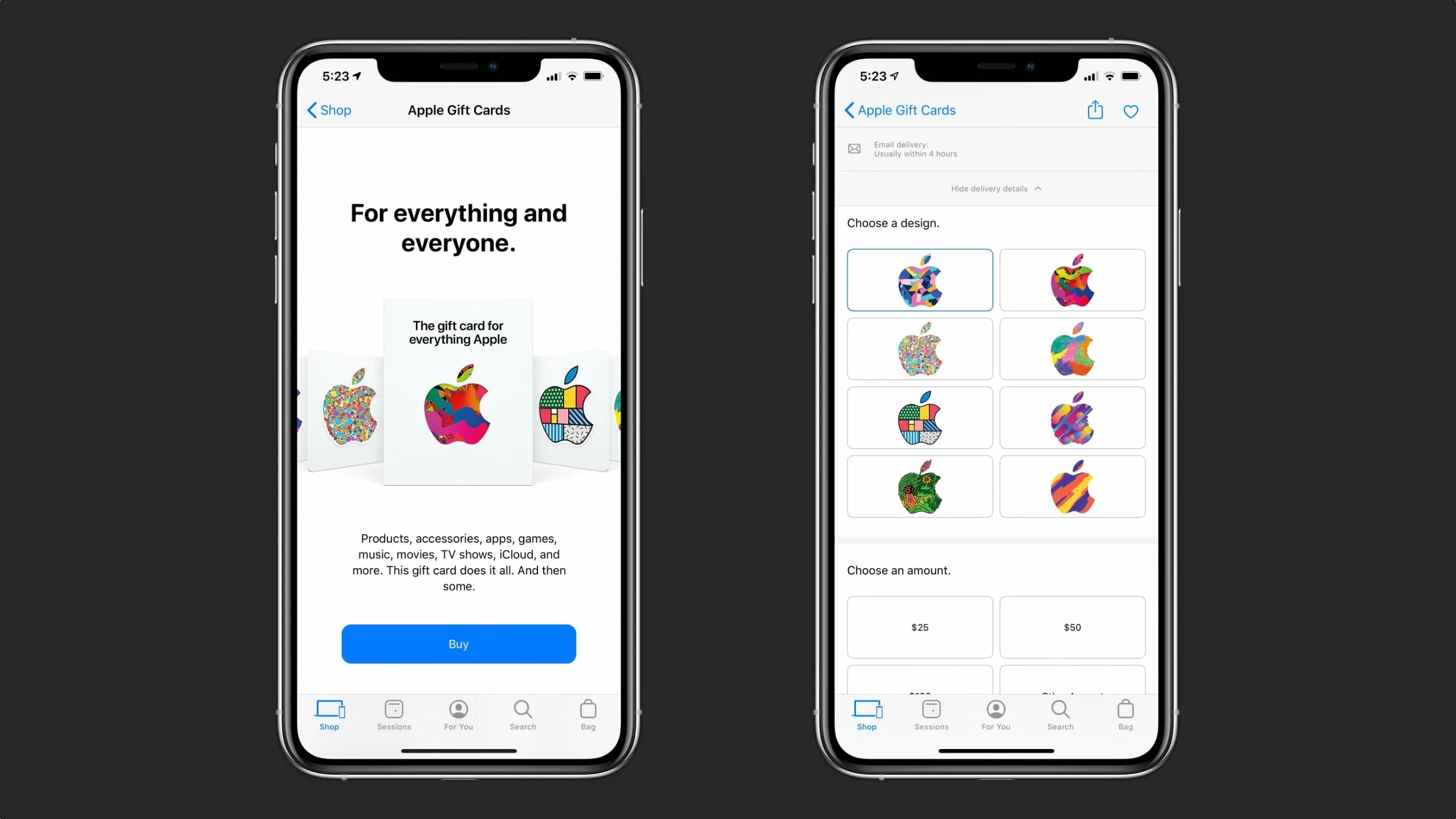
Task: Open the Sessions tab
Action: pyautogui.click(x=393, y=715)
